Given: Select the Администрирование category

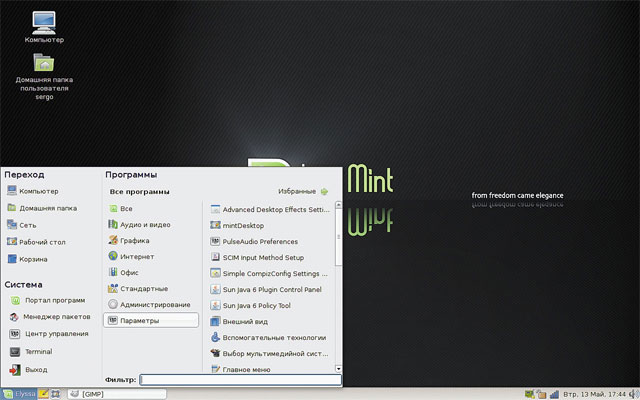Looking at the screenshot, I should coord(151,304).
